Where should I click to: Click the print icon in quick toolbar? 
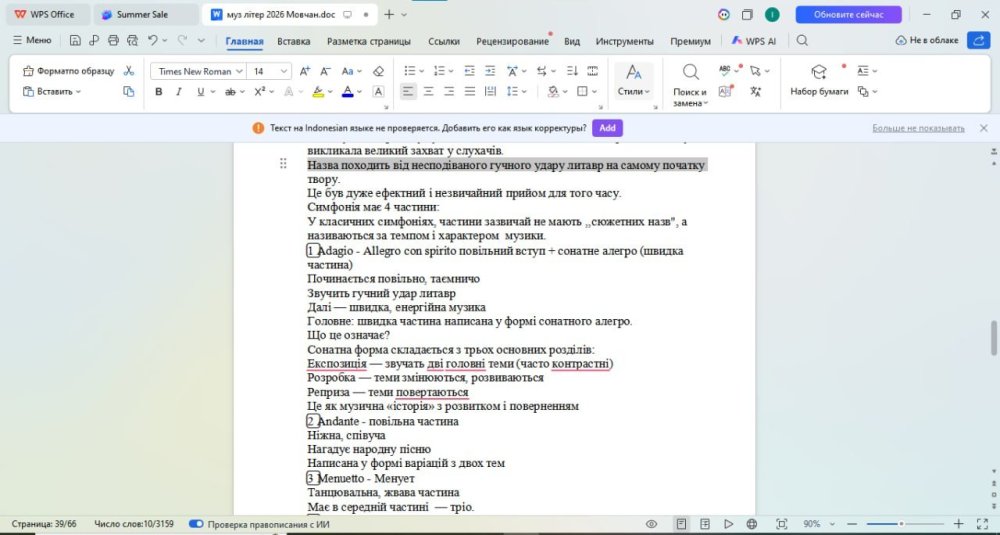click(113, 40)
